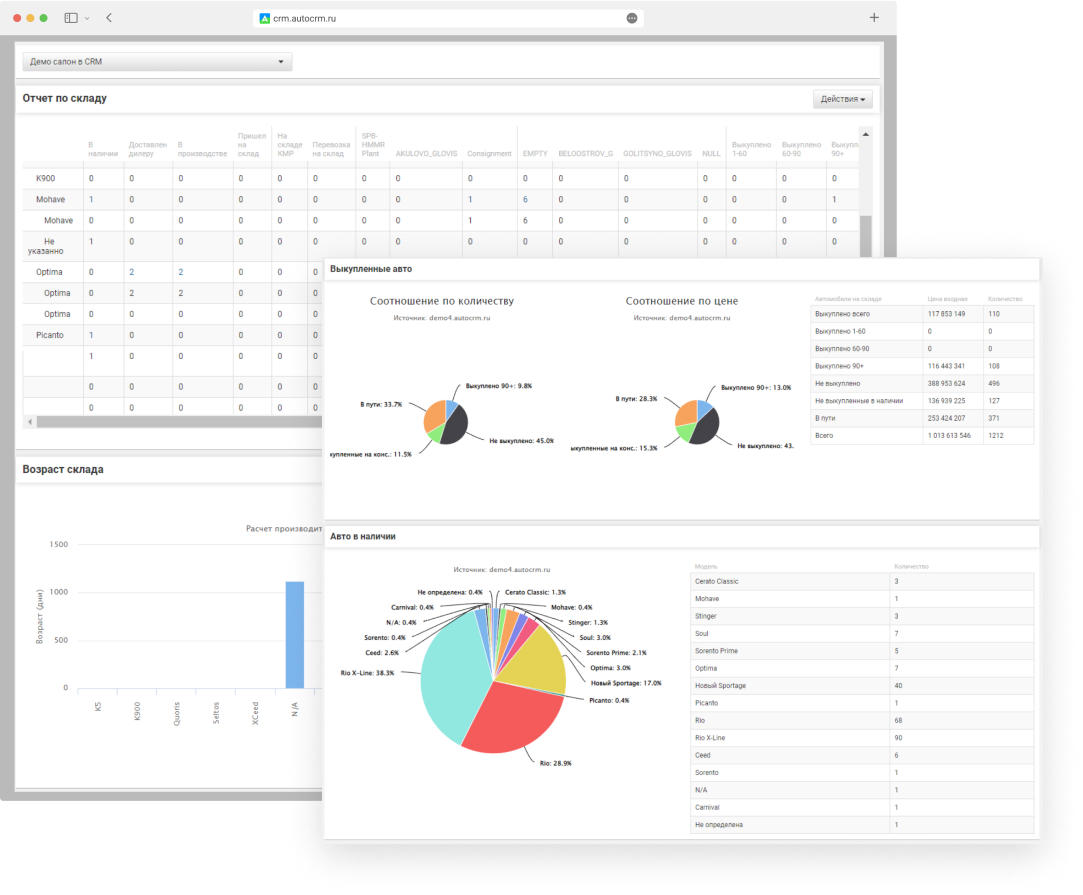
Task: Toggle the Safari sidebar icon
Action: click(x=71, y=18)
